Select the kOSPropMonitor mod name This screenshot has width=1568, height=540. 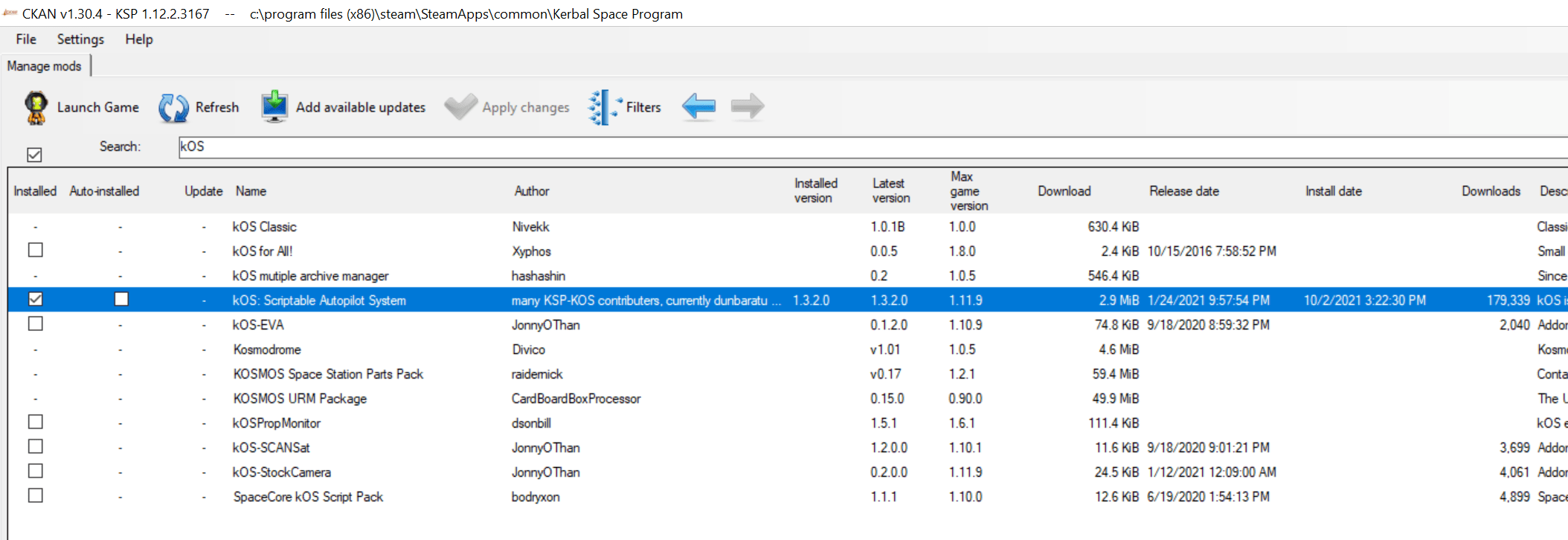pyautogui.click(x=276, y=423)
